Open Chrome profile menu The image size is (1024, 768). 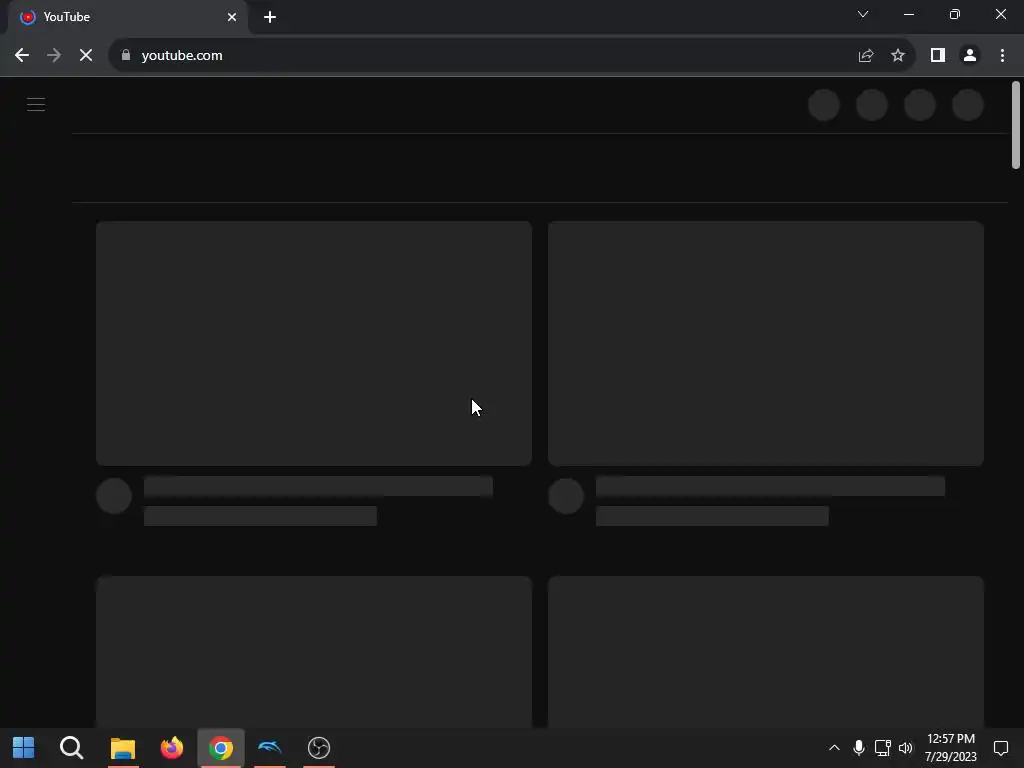[x=970, y=56]
